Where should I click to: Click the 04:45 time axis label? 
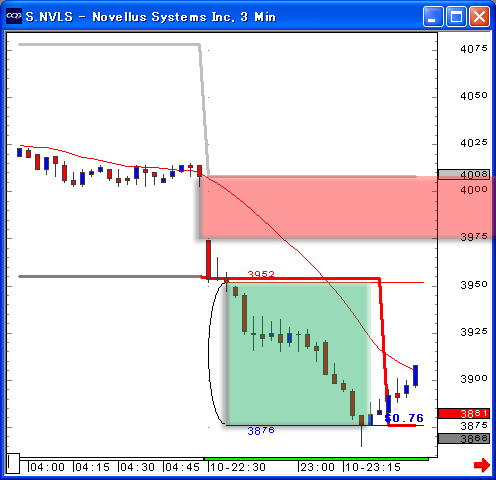point(182,467)
